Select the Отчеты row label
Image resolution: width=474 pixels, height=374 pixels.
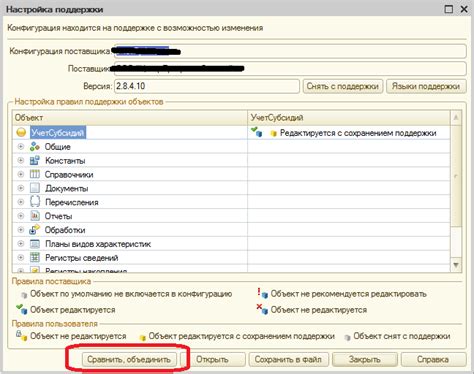(x=58, y=216)
